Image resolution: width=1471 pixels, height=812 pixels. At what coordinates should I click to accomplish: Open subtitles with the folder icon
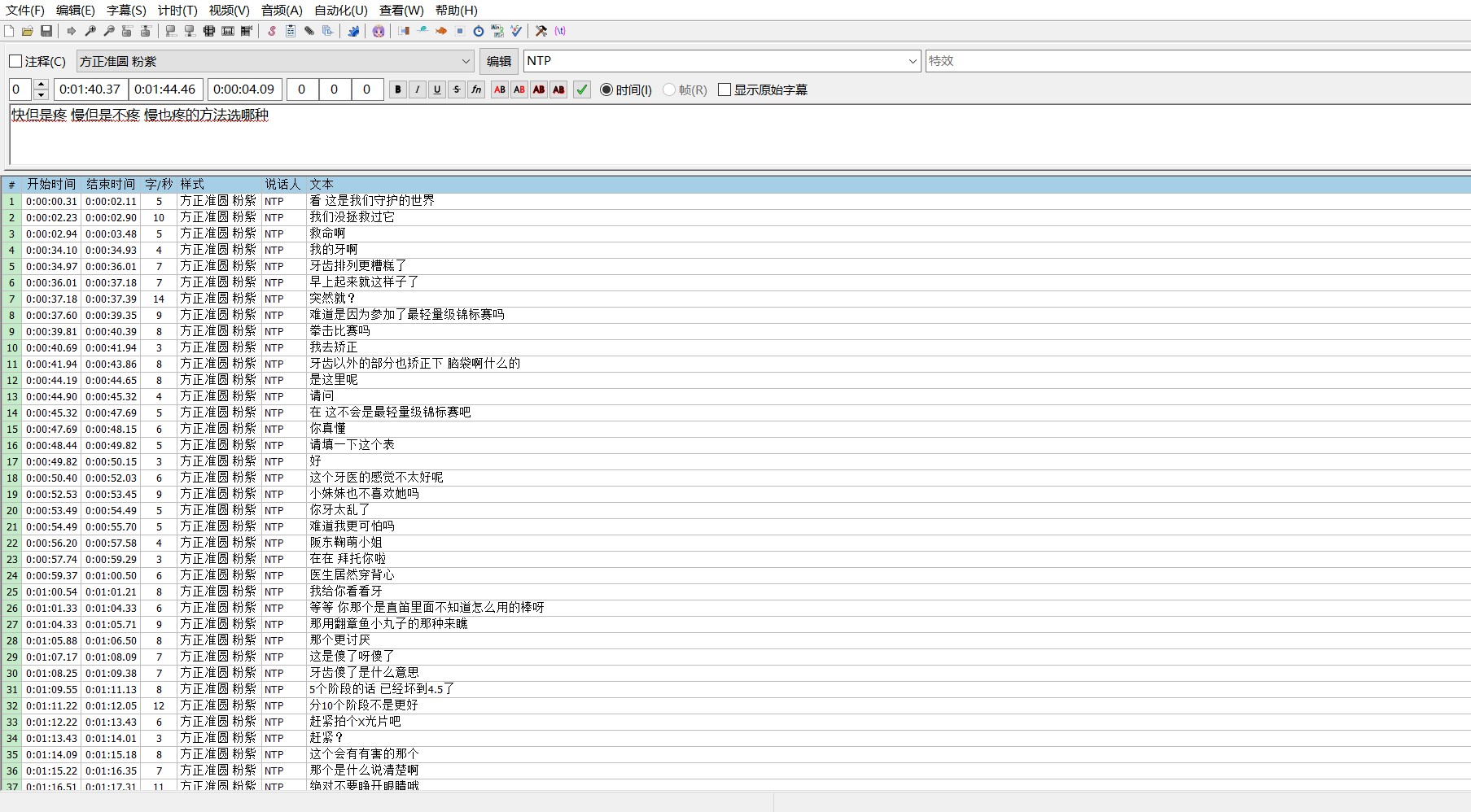point(28,31)
